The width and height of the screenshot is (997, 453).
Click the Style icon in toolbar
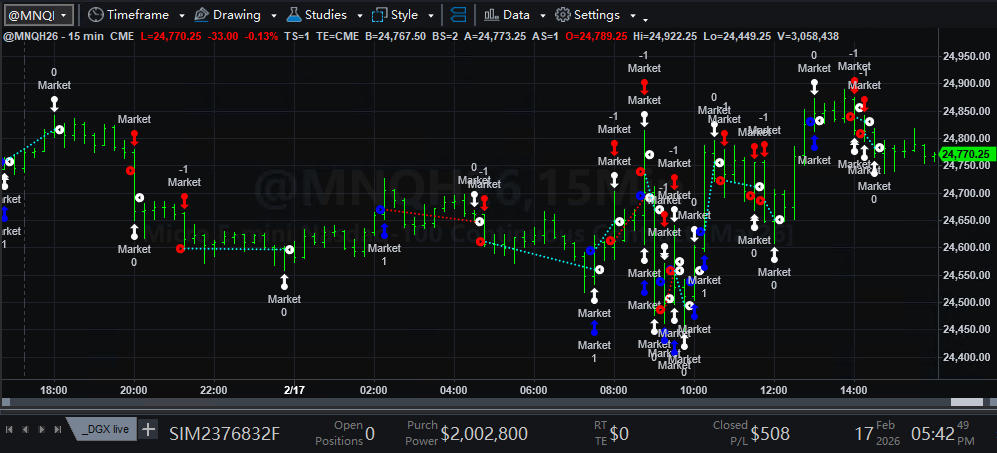[380, 15]
